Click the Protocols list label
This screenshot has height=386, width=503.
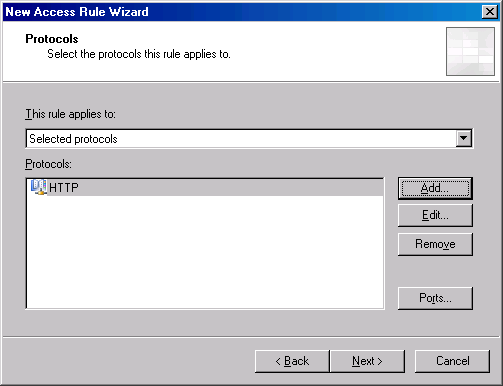pyautogui.click(x=48, y=164)
